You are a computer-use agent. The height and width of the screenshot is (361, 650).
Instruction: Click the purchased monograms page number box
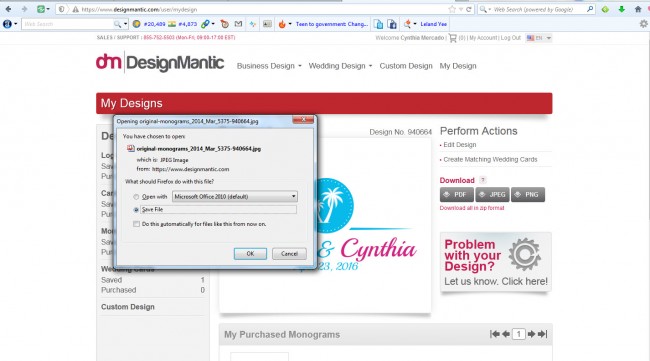click(519, 334)
